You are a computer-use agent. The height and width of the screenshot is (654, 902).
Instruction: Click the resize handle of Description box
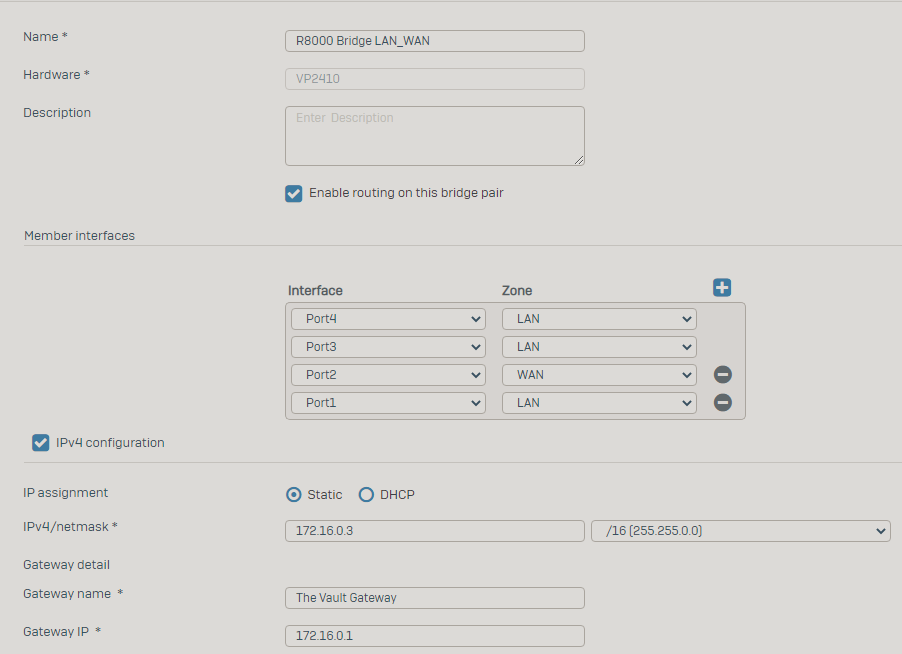[579, 160]
